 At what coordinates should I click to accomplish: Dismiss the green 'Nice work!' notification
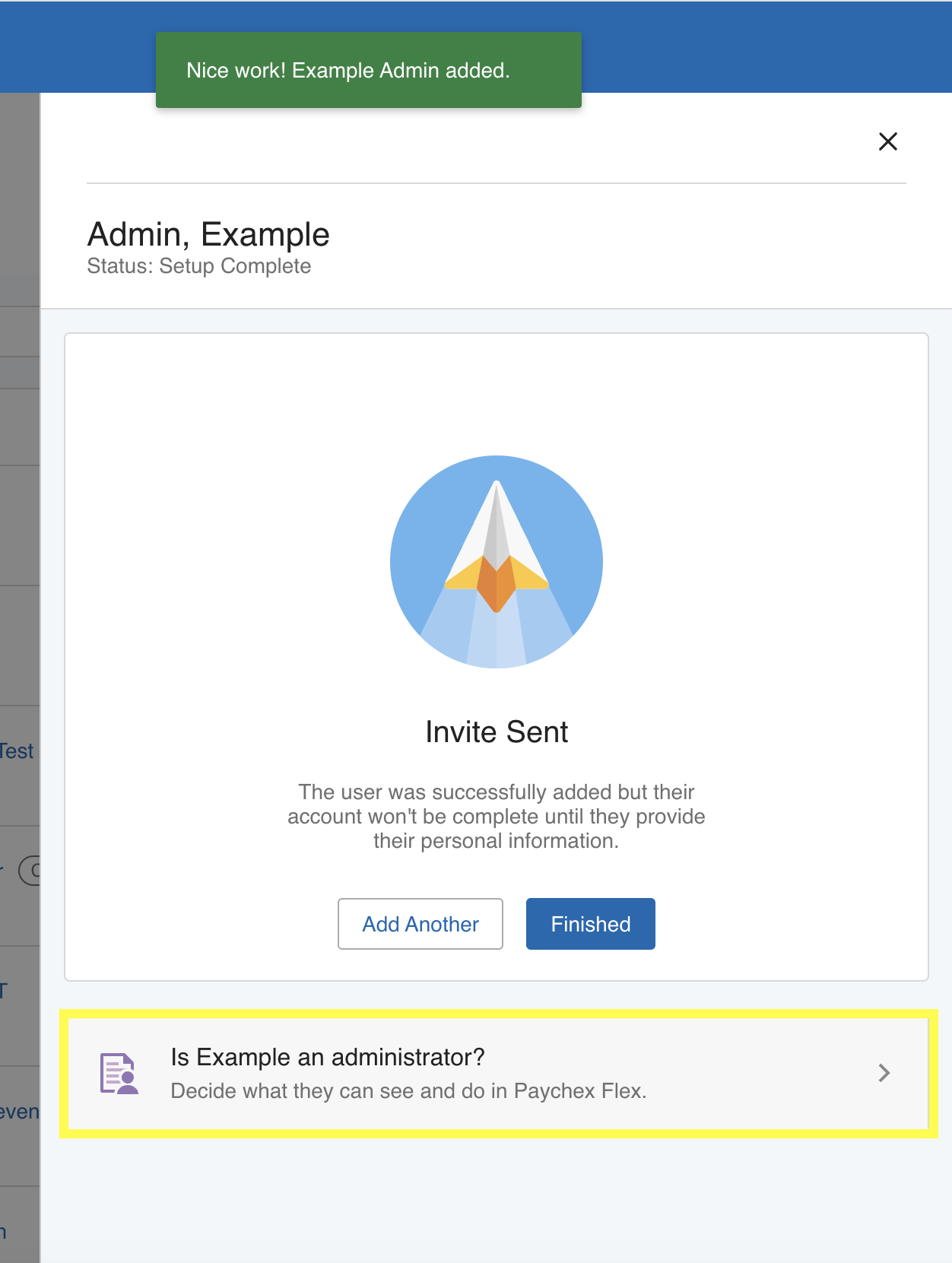coord(369,70)
